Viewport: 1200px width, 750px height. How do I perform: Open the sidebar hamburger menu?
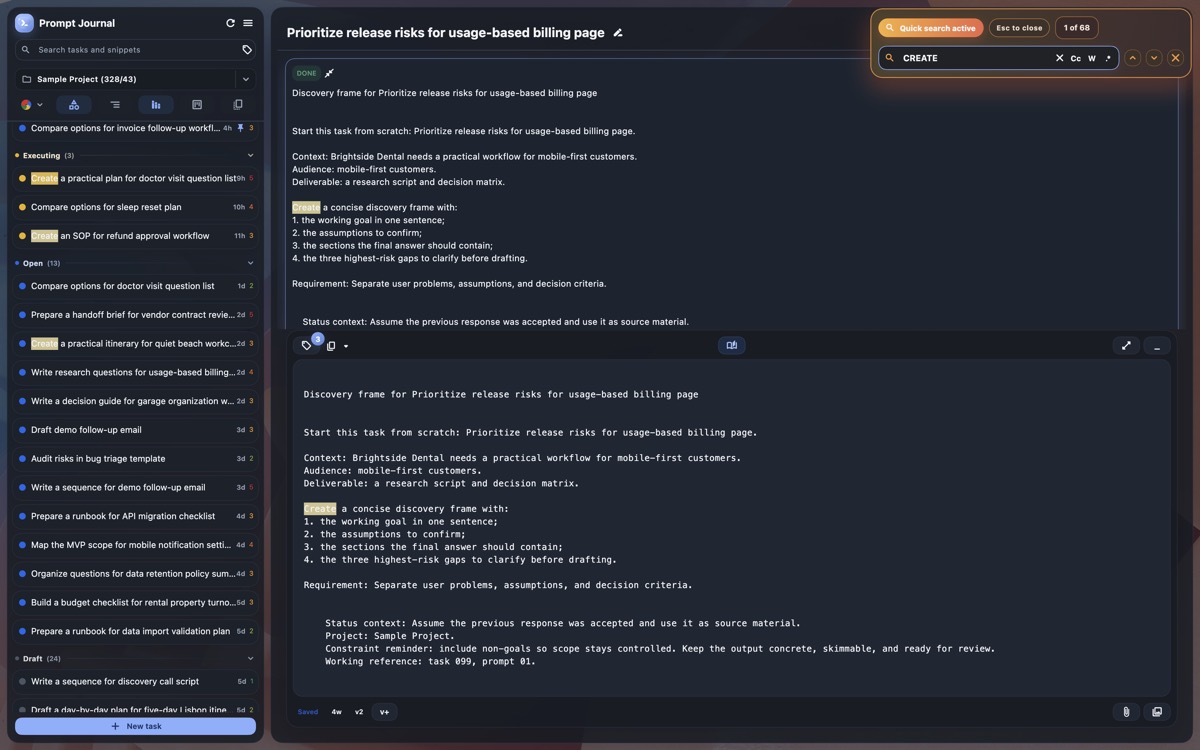(248, 23)
